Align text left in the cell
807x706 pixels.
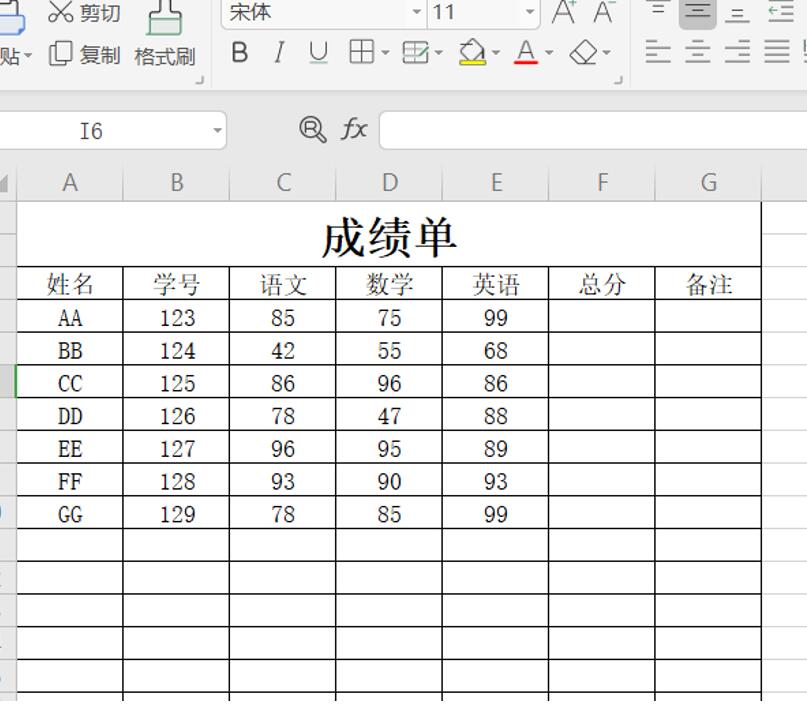click(x=657, y=52)
